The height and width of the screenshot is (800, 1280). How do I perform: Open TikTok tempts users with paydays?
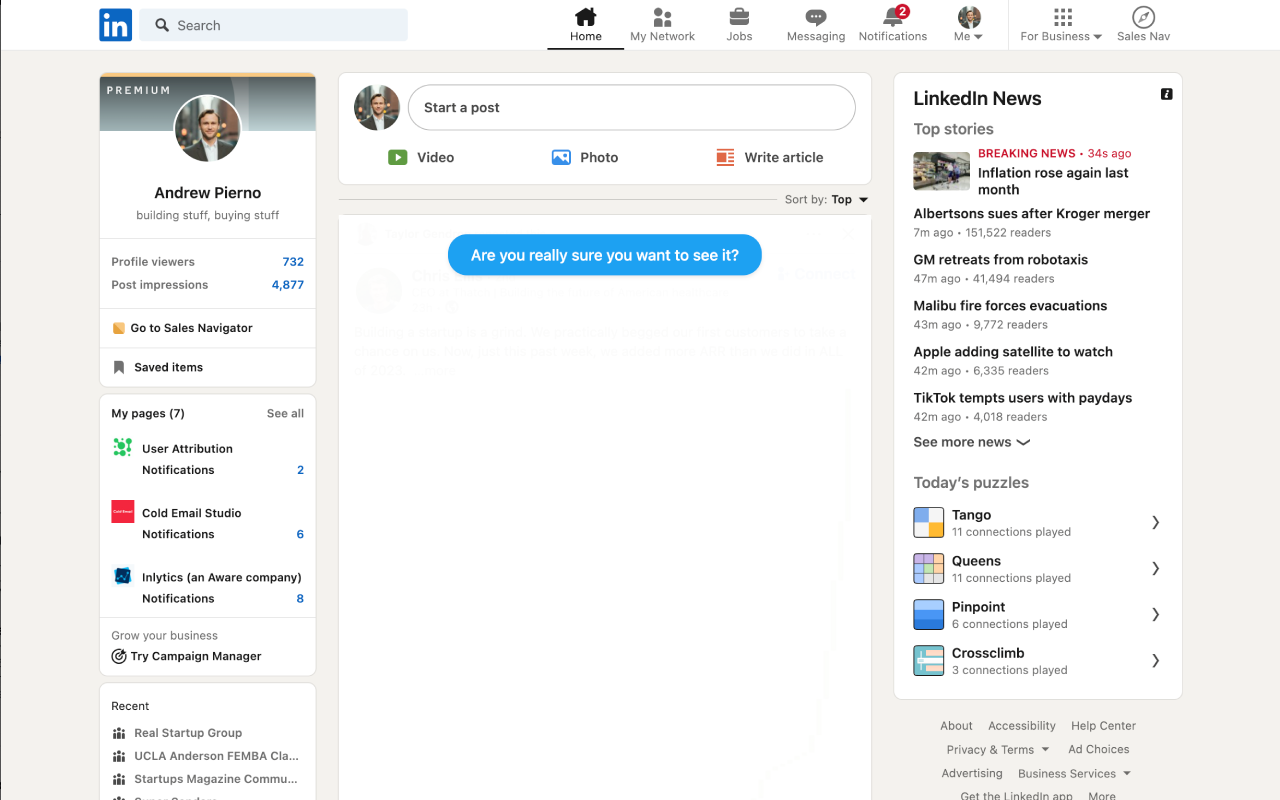pyautogui.click(x=1023, y=398)
